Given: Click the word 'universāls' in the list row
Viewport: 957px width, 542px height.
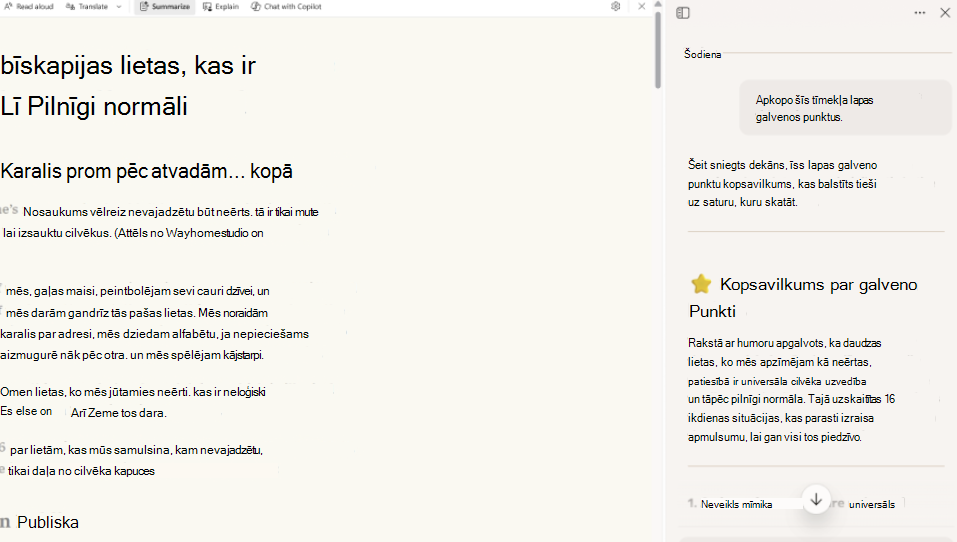Looking at the screenshot, I should (x=872, y=504).
